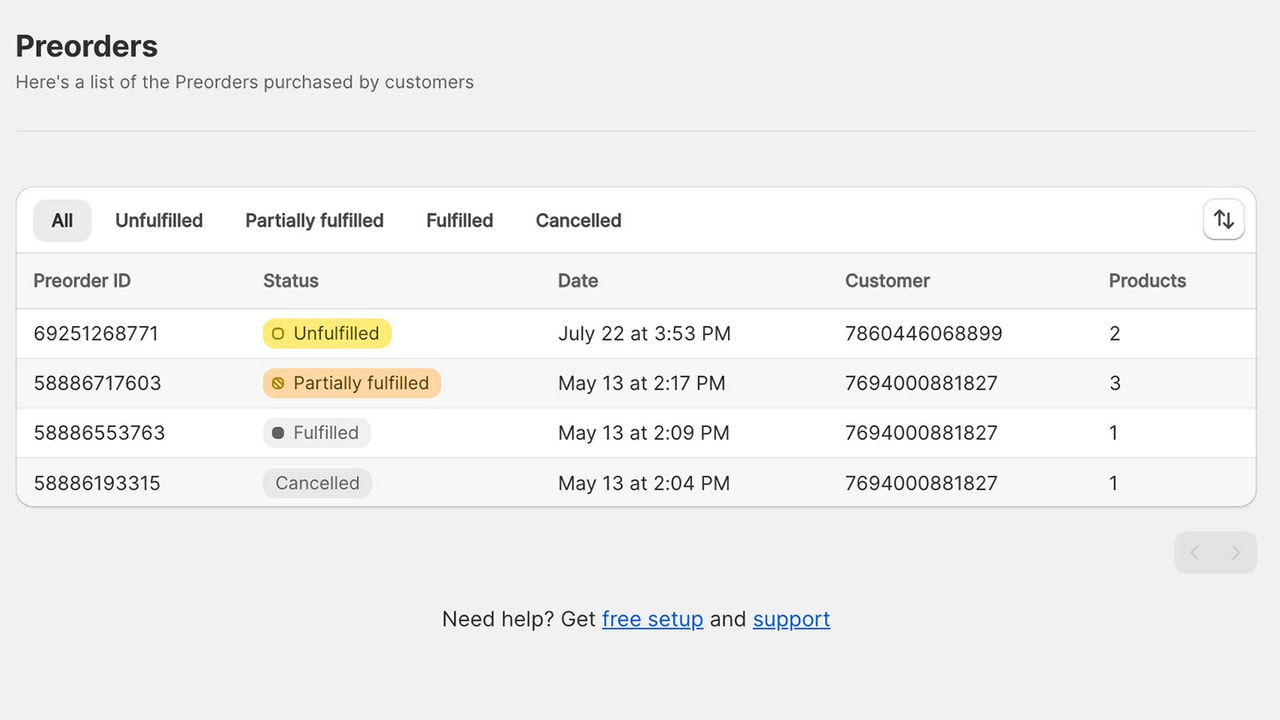
Task: Click the Fulfilled status badge
Action: (316, 433)
